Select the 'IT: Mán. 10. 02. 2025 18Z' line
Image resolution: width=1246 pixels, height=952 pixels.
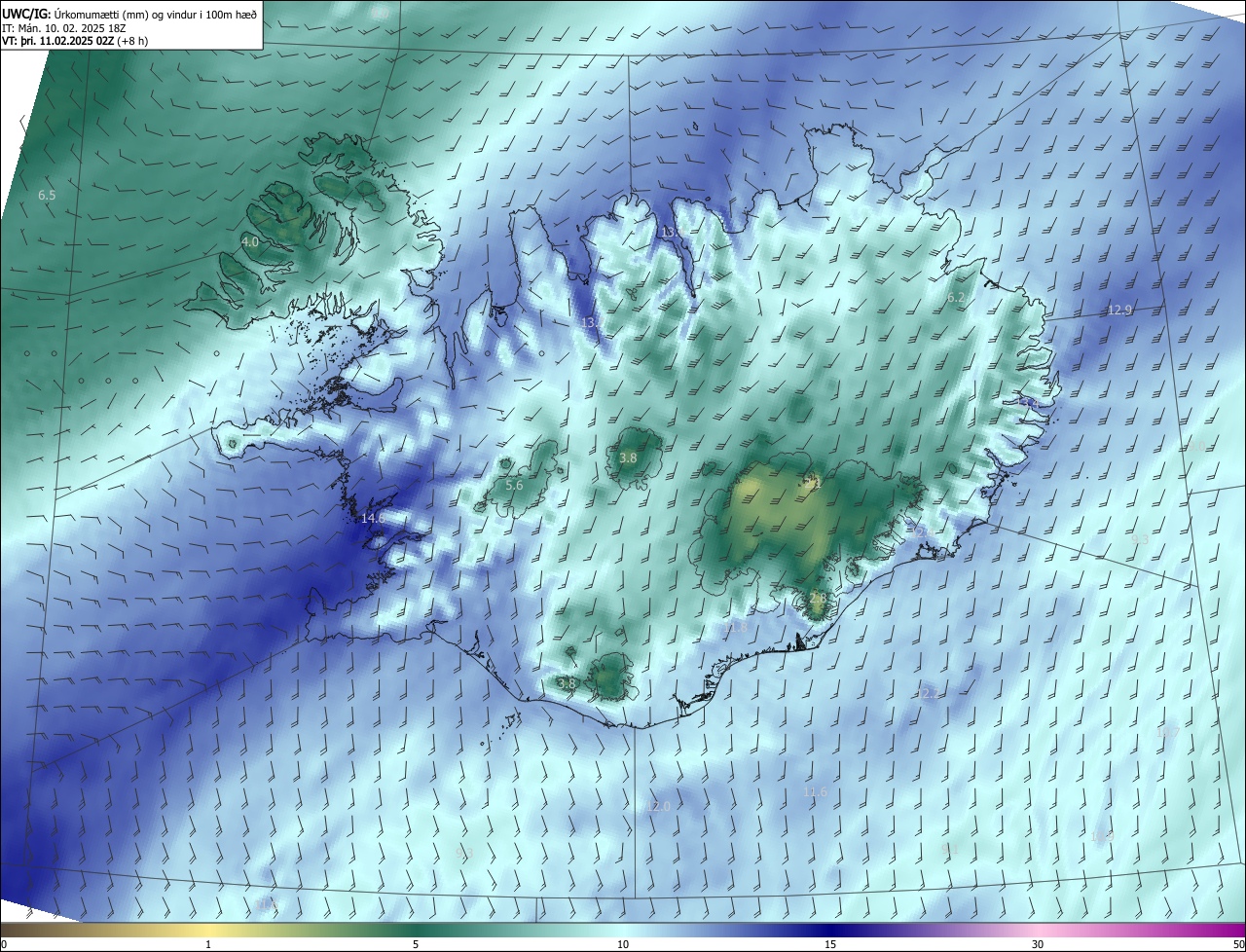click(x=65, y=27)
